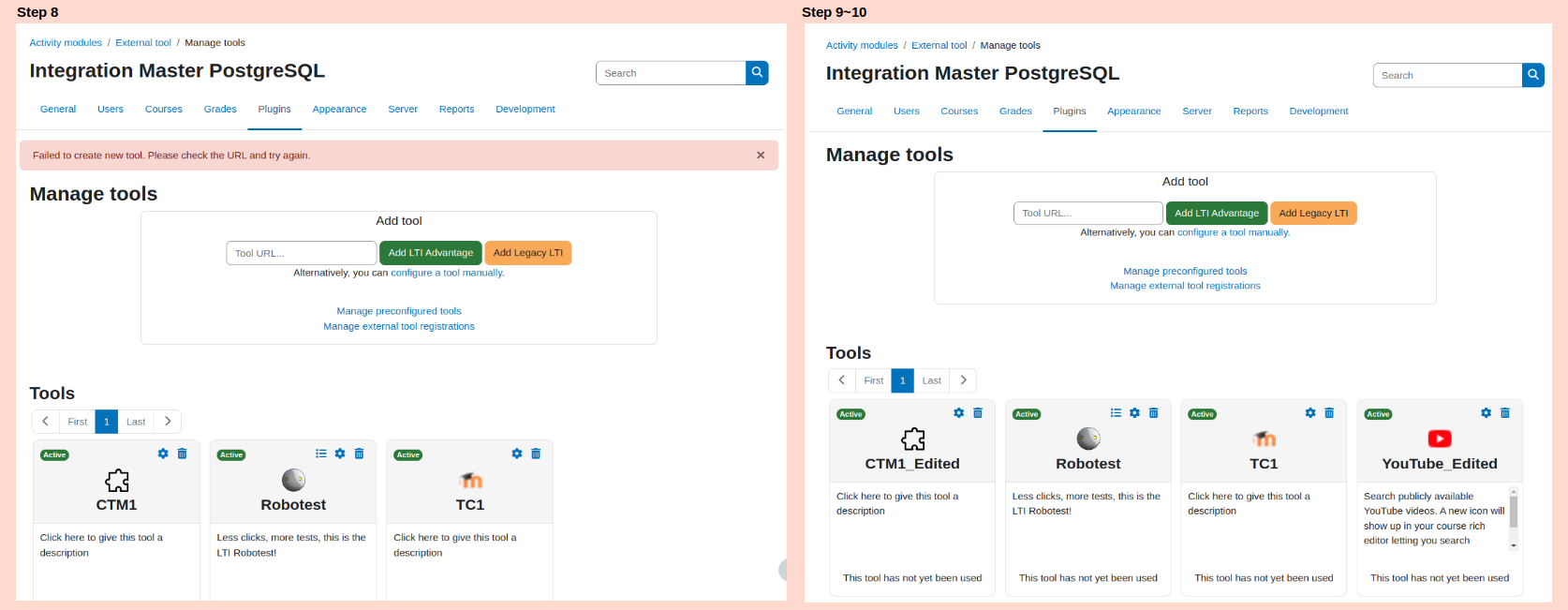The height and width of the screenshot is (610, 1568).
Task: Open 'Manage preconfigured tools' link in Step 8
Action: 399,311
